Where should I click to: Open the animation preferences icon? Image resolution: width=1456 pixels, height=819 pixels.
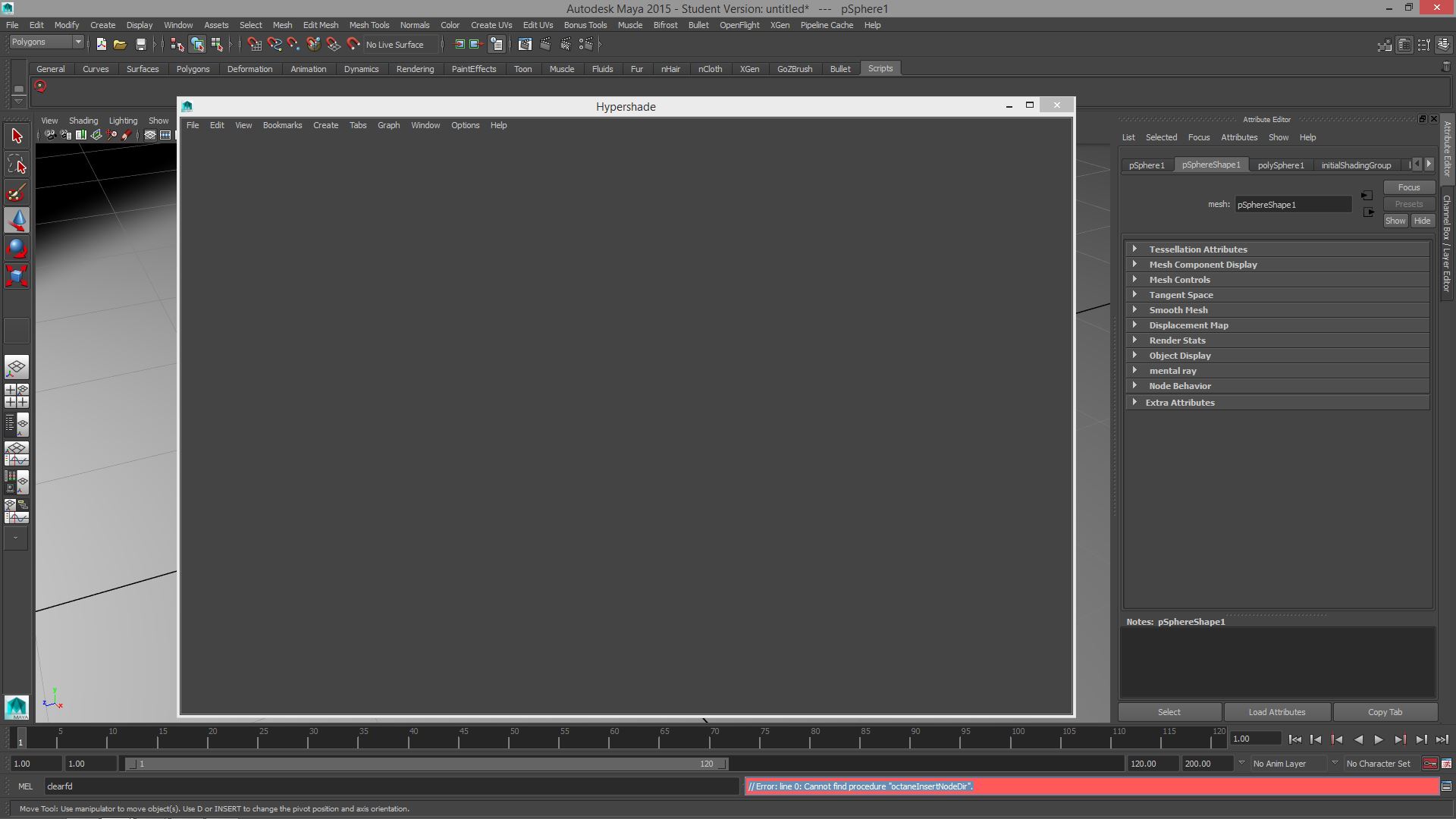[x=1446, y=764]
